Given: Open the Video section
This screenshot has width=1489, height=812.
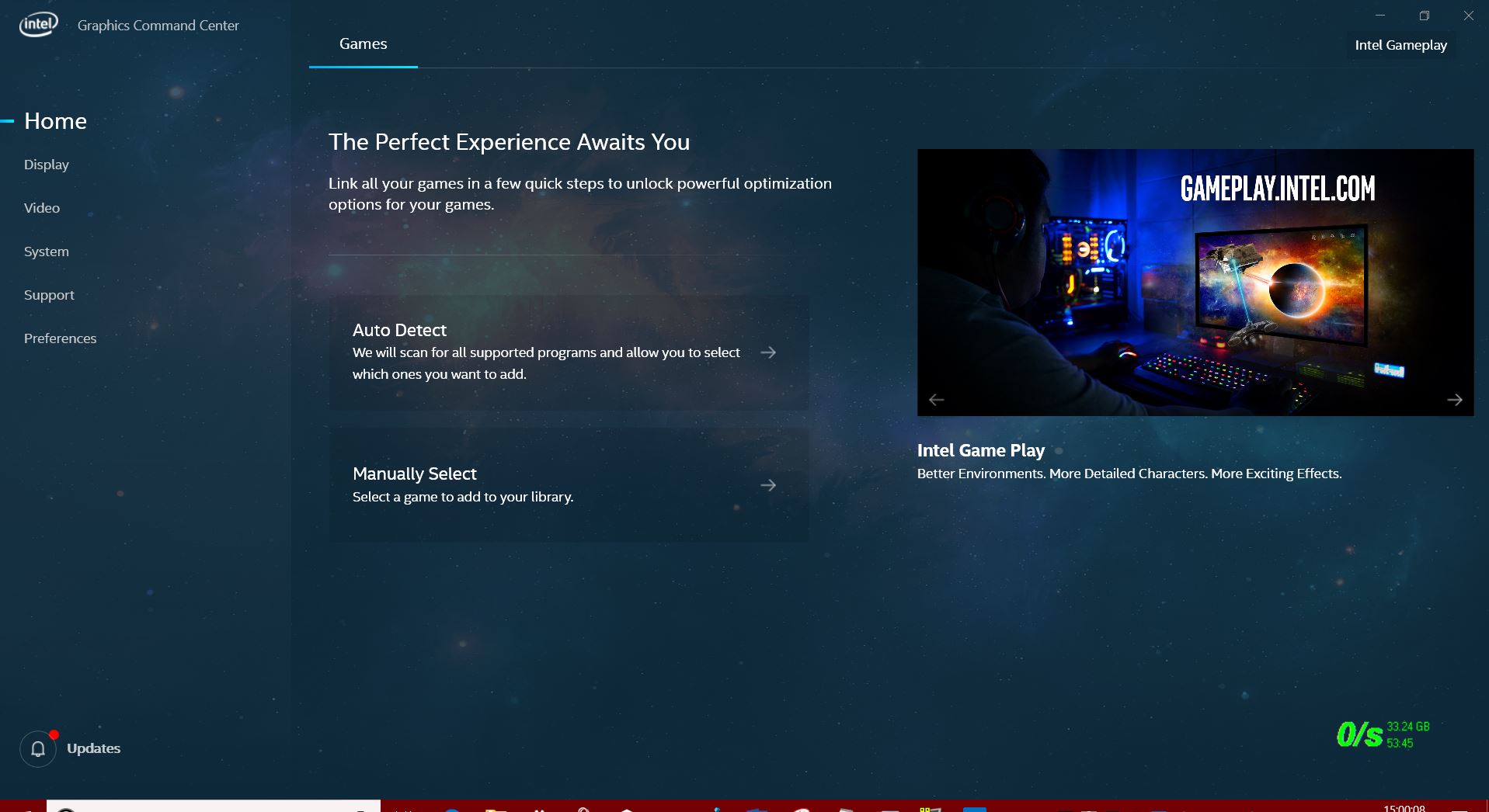Looking at the screenshot, I should (x=42, y=208).
